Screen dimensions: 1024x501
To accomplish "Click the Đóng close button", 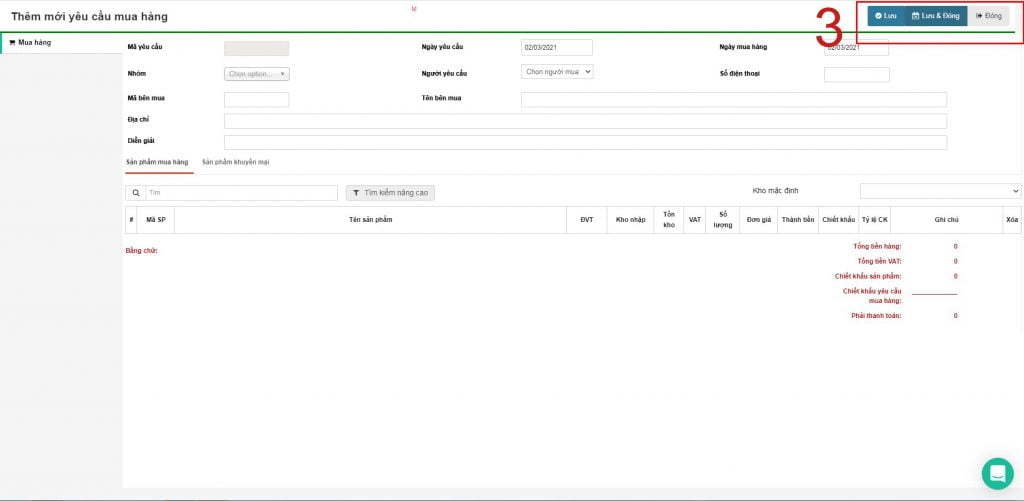I will coord(988,16).
